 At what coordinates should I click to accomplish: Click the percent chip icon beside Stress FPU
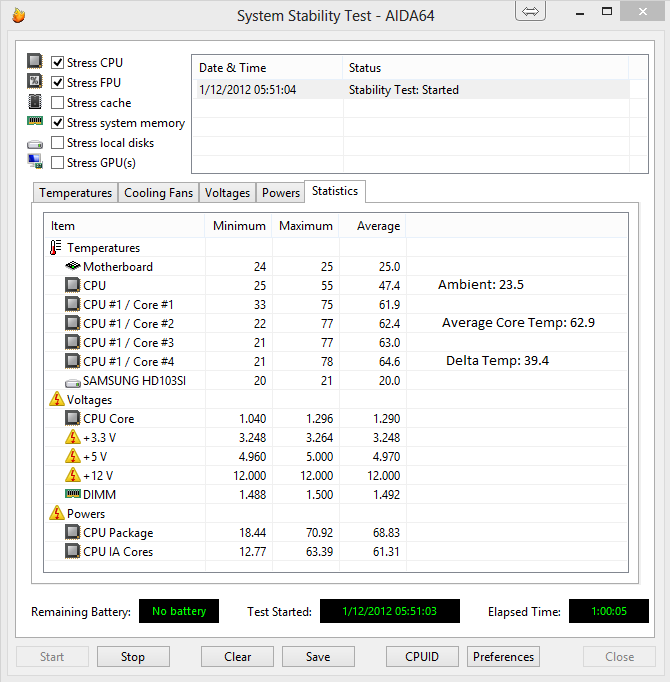pos(35,81)
